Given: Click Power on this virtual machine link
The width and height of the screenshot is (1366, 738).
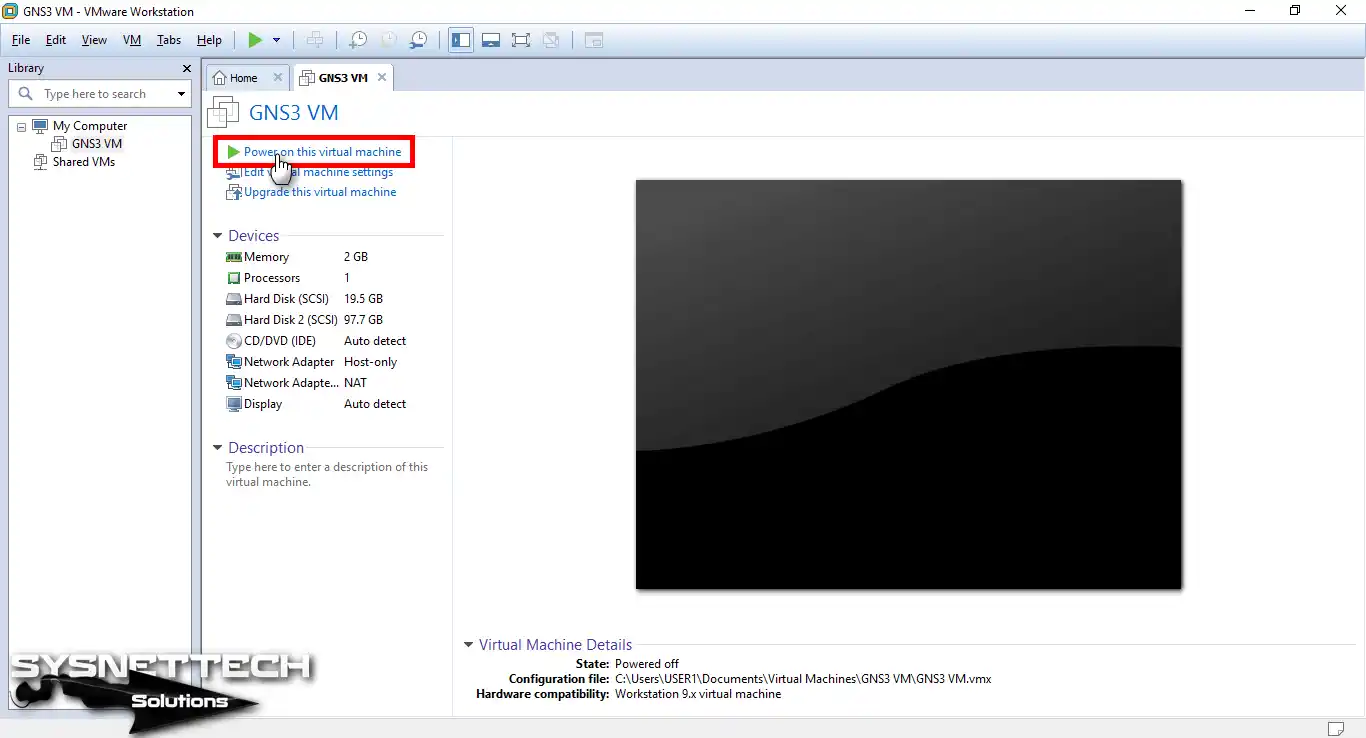Looking at the screenshot, I should click(x=322, y=152).
